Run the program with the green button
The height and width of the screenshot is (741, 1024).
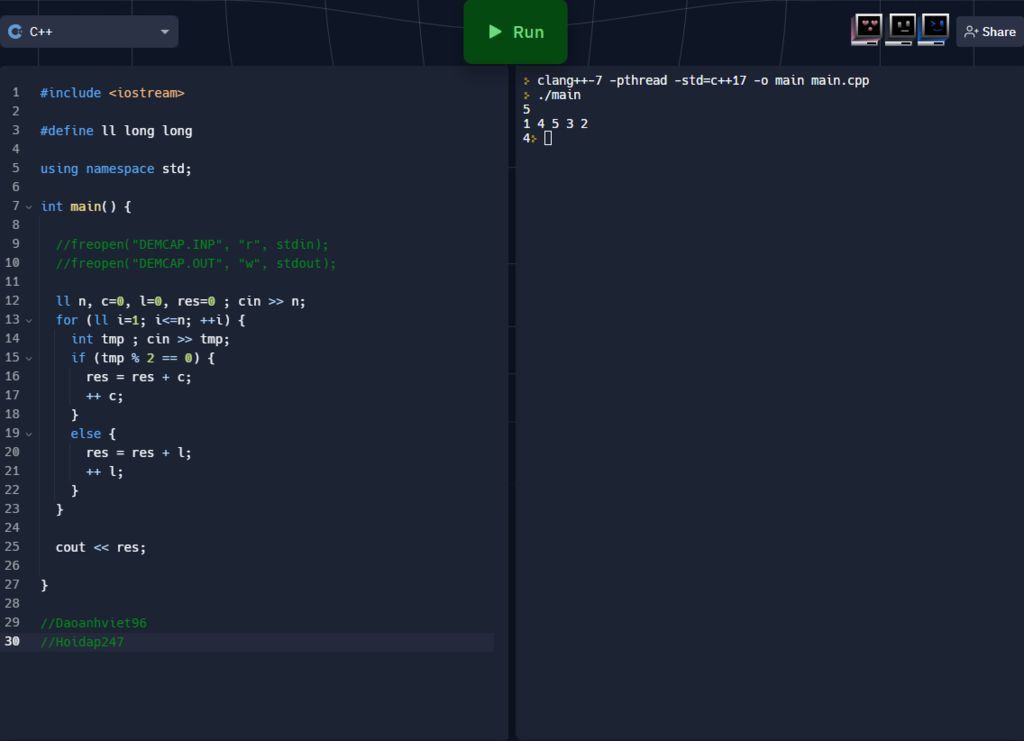(515, 32)
